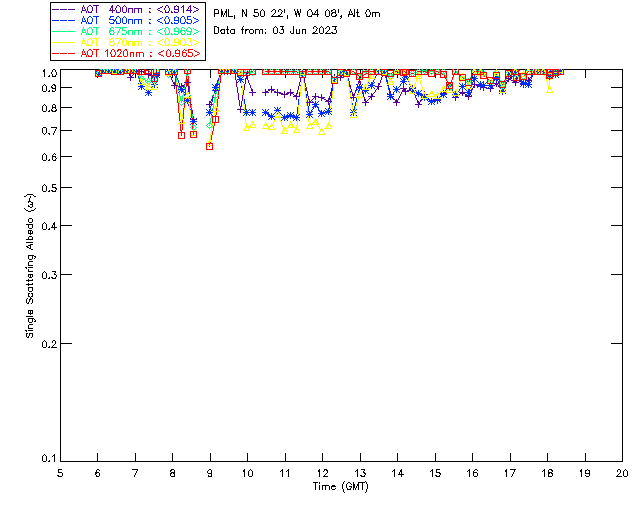Click the 0.6 y-axis tick label
640x512 pixels.
49,157
